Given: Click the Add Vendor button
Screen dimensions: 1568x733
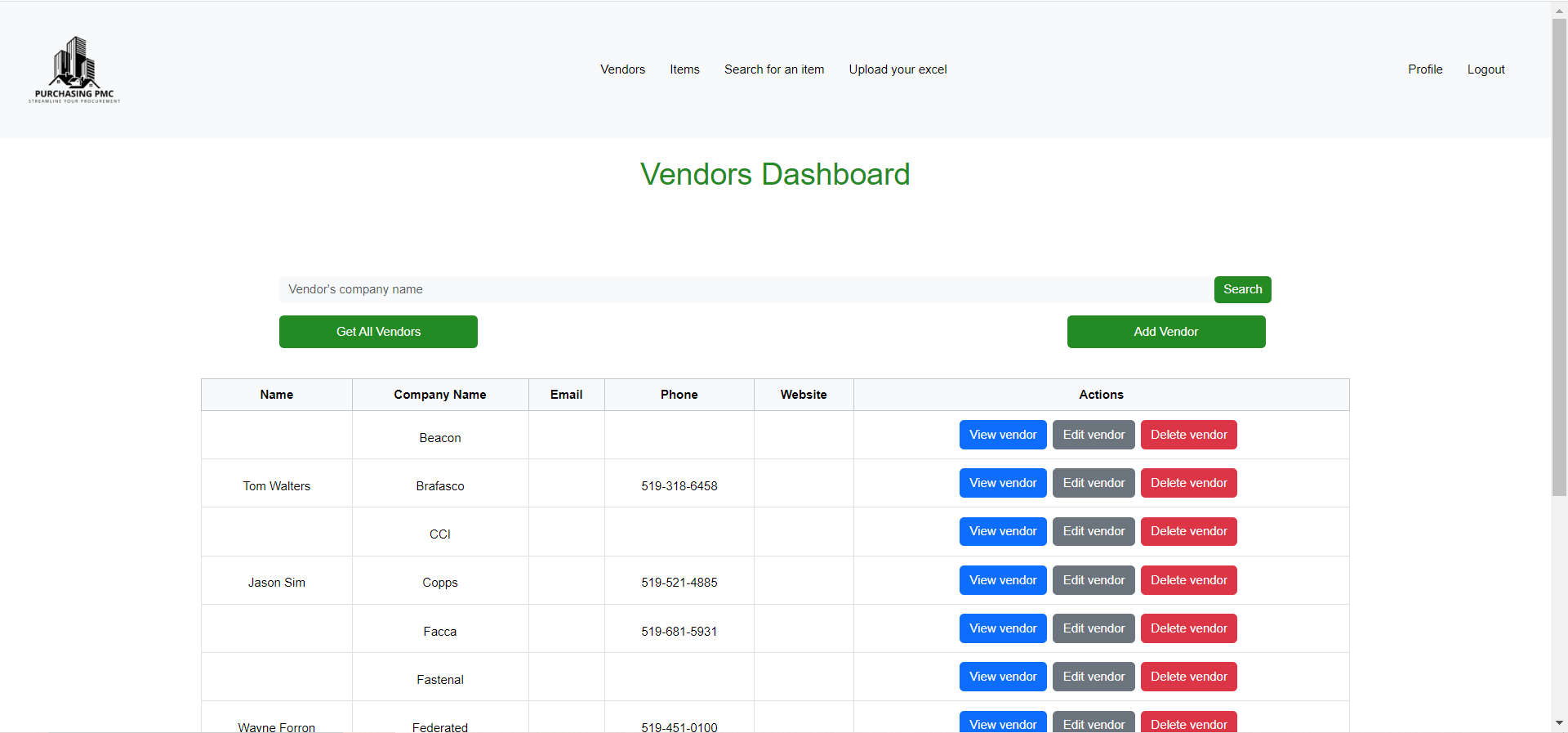Looking at the screenshot, I should tap(1165, 332).
